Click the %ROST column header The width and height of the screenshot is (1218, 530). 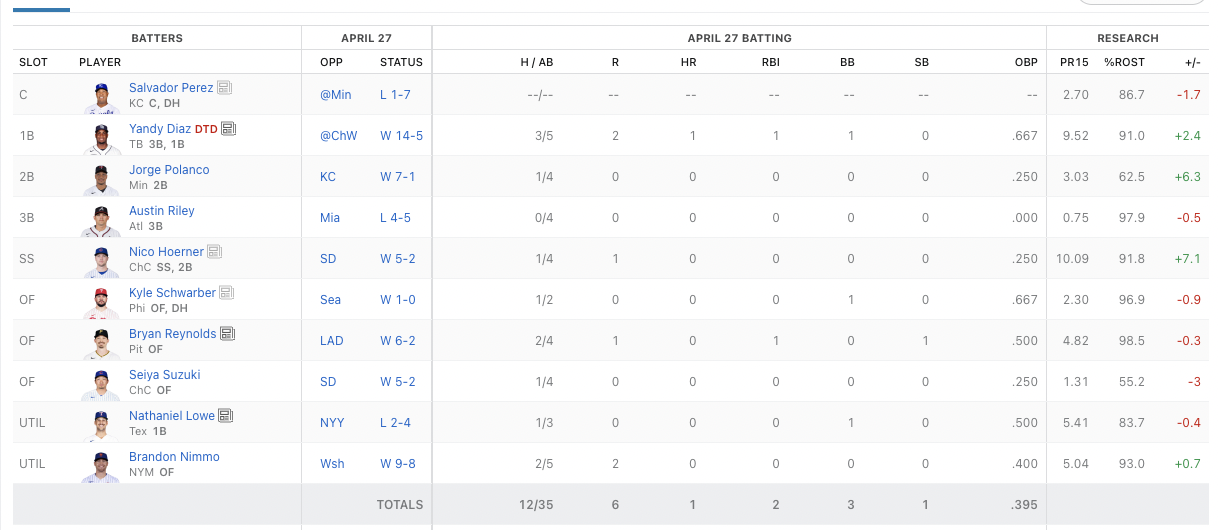[1124, 62]
